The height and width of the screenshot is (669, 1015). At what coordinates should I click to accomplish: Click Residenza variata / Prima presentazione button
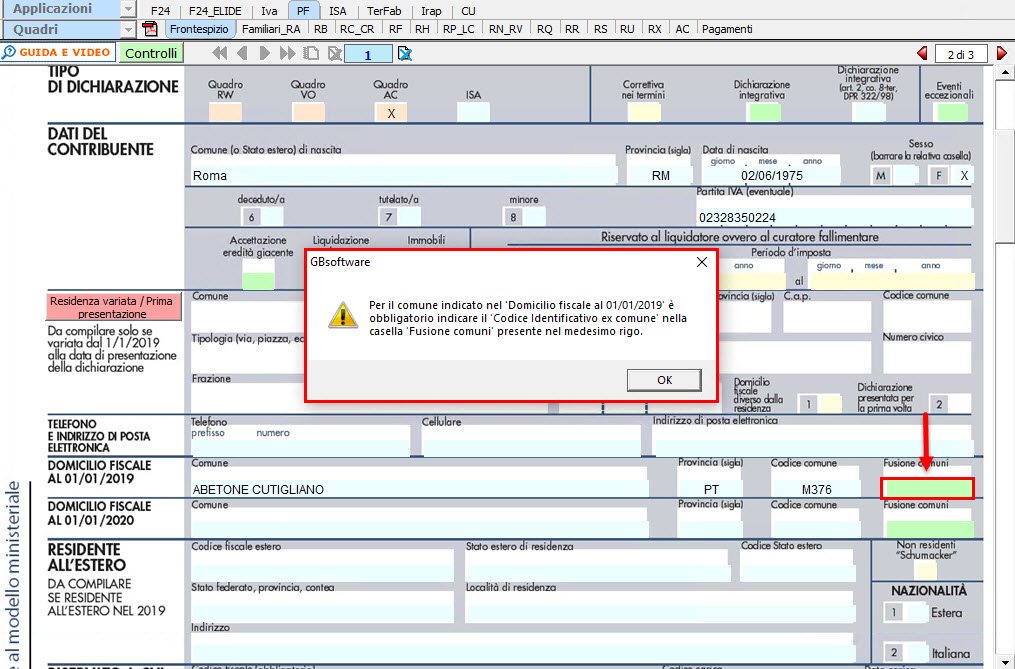point(113,307)
